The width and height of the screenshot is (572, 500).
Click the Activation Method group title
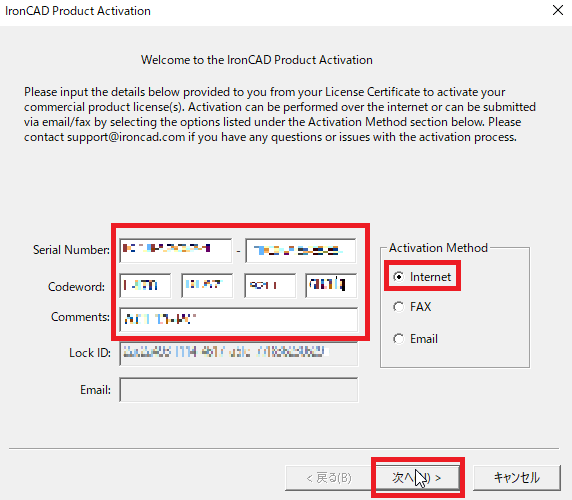(x=438, y=248)
